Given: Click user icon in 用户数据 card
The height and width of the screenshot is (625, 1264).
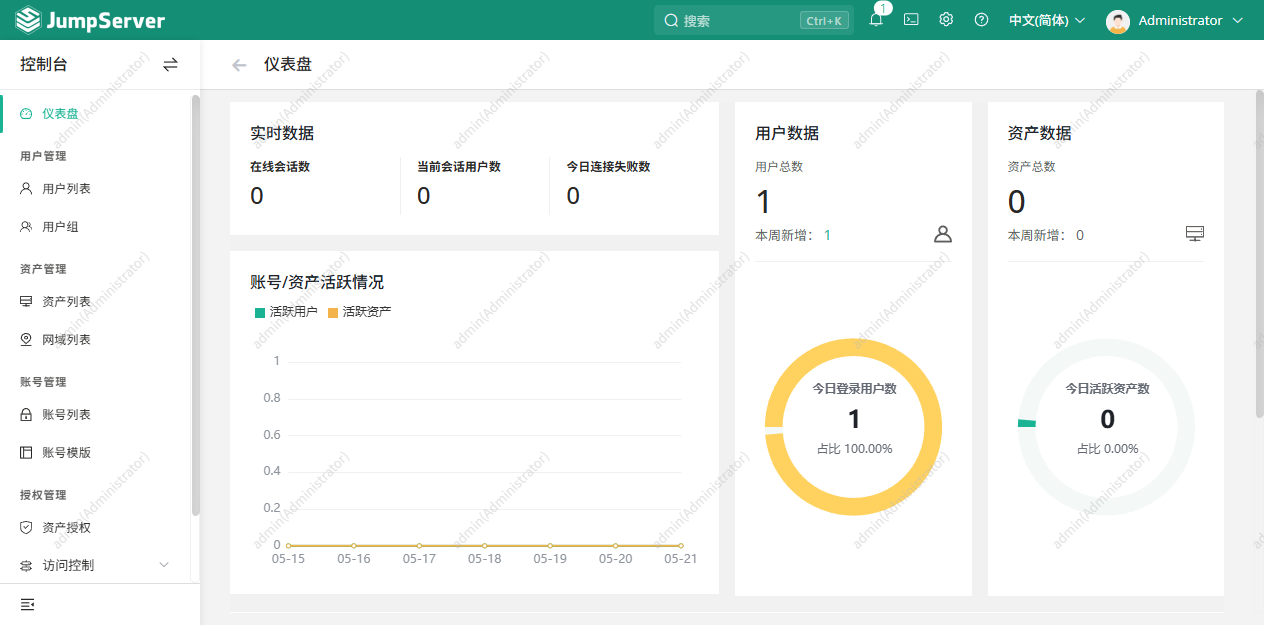Looking at the screenshot, I should [943, 234].
